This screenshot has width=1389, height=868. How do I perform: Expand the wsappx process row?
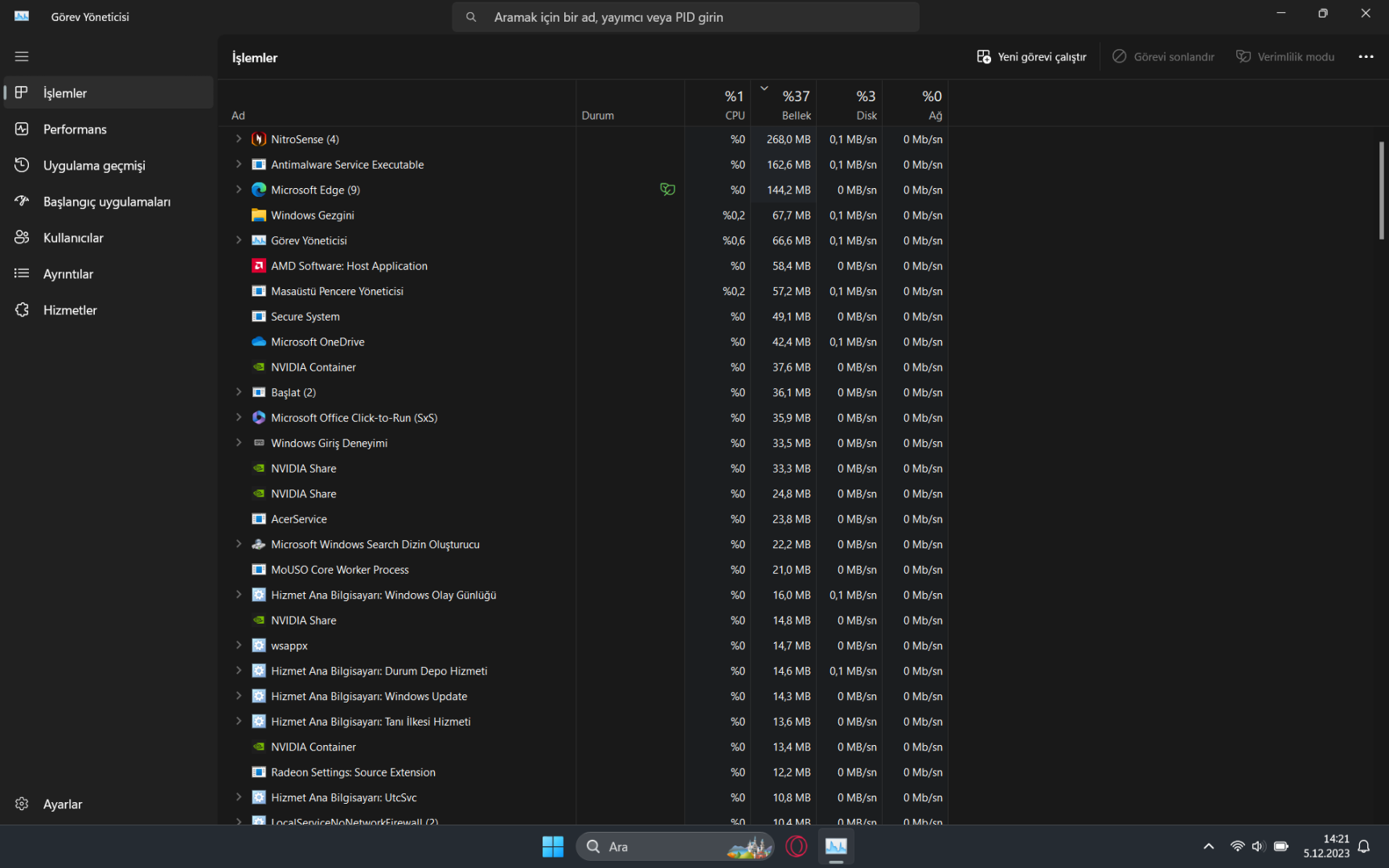tap(239, 645)
